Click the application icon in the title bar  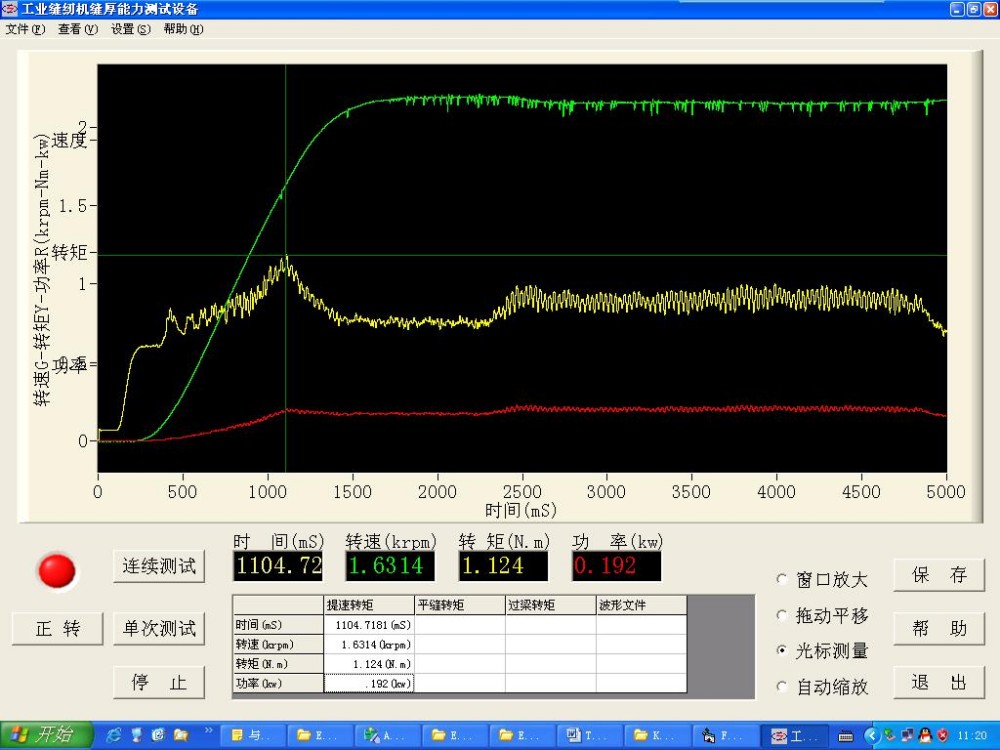pyautogui.click(x=11, y=9)
